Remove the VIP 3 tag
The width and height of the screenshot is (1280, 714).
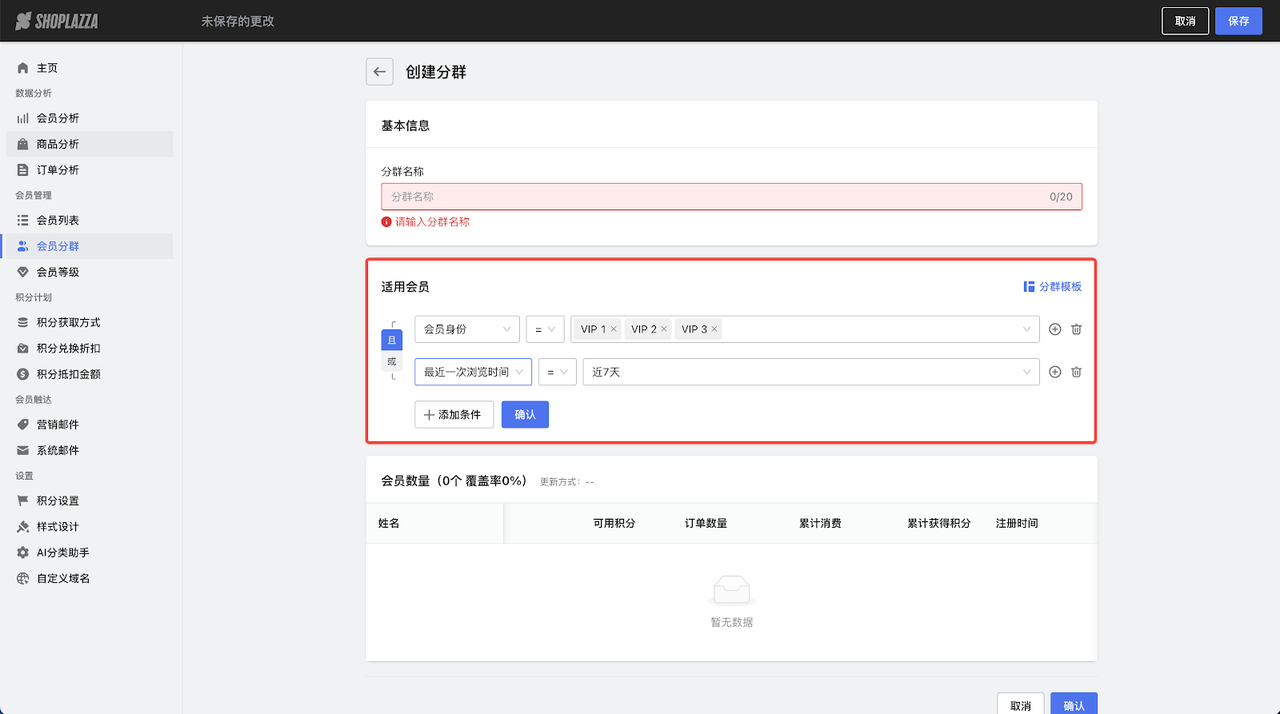click(x=714, y=329)
